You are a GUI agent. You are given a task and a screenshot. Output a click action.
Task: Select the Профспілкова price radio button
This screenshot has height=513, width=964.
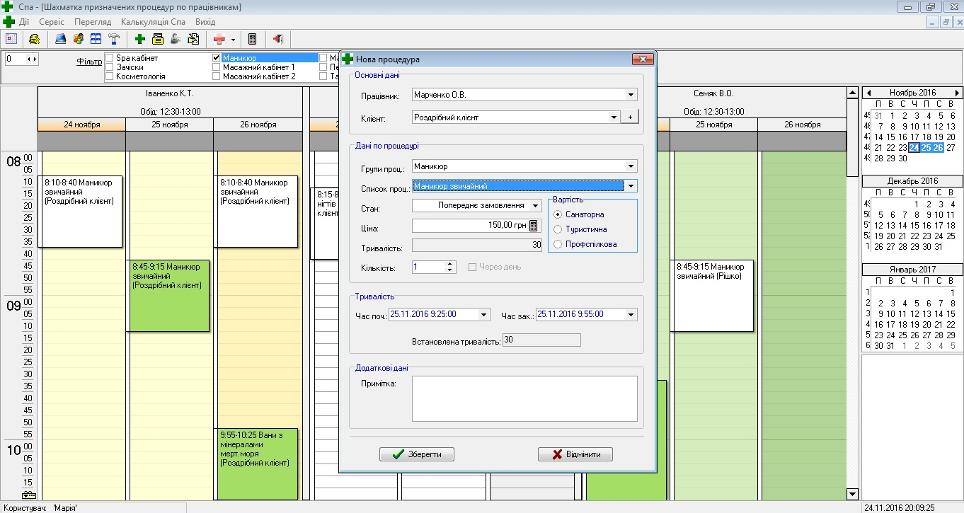[558, 244]
